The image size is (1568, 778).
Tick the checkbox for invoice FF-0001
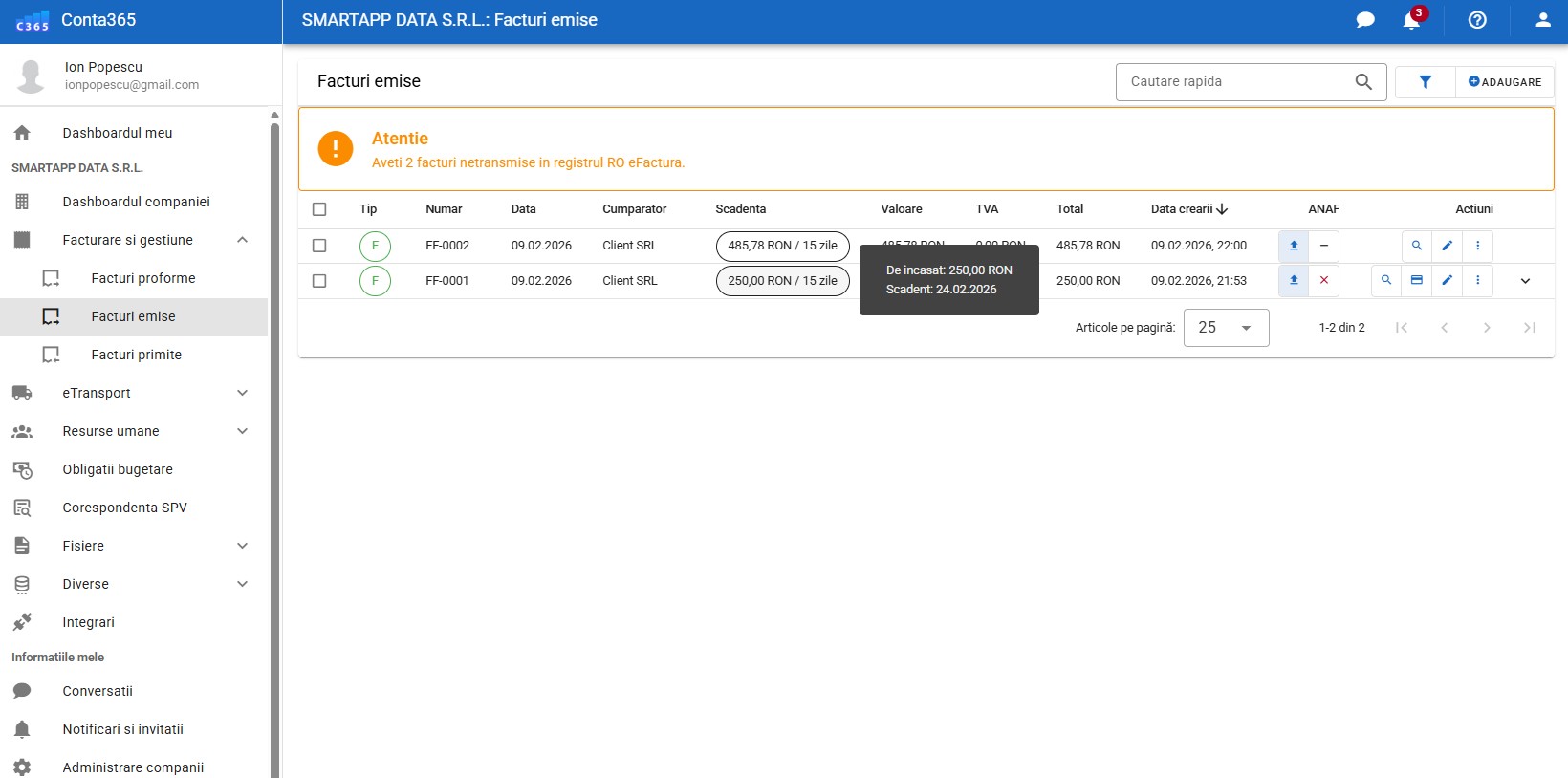coord(319,281)
